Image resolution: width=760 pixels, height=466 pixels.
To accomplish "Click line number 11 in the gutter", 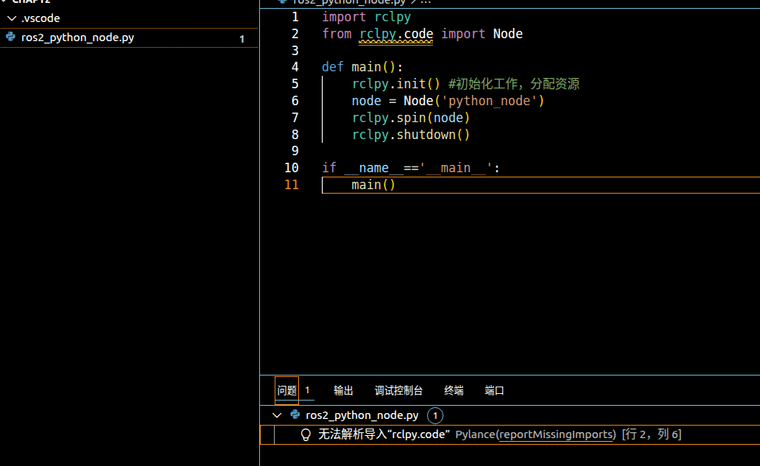I will click(x=291, y=185).
